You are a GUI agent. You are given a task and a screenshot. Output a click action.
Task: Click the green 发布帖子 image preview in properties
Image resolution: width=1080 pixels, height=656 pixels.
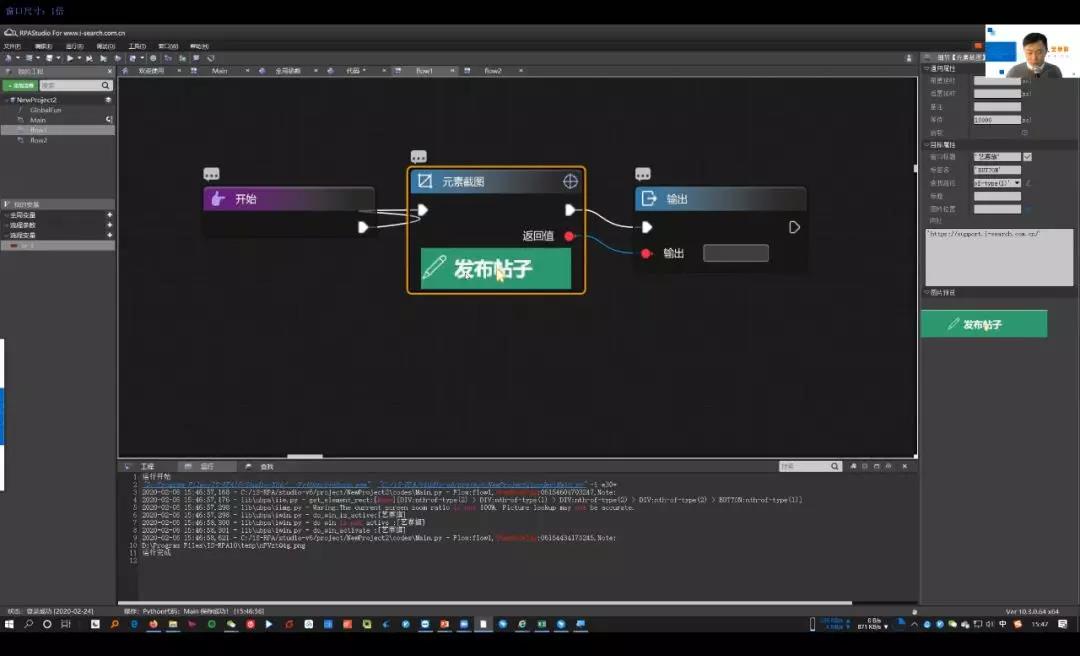983,324
